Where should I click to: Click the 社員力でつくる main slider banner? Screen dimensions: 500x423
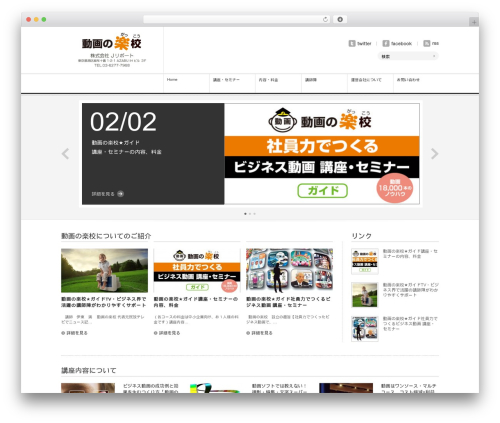coord(322,154)
